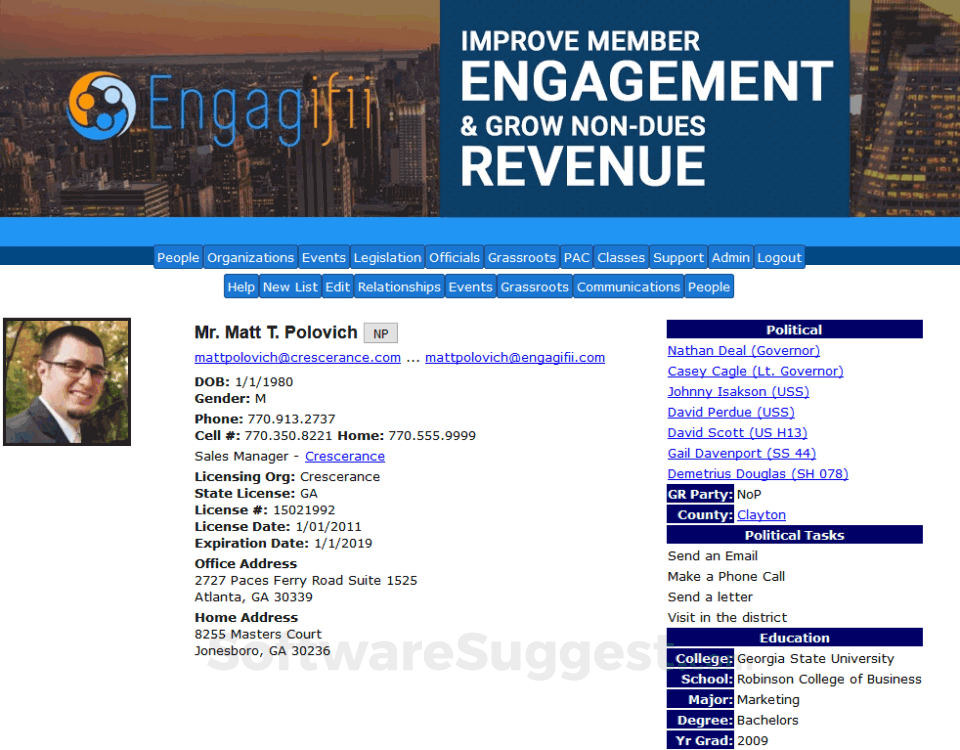Open the Crescerance organization link
The width and height of the screenshot is (960, 750).
[345, 456]
